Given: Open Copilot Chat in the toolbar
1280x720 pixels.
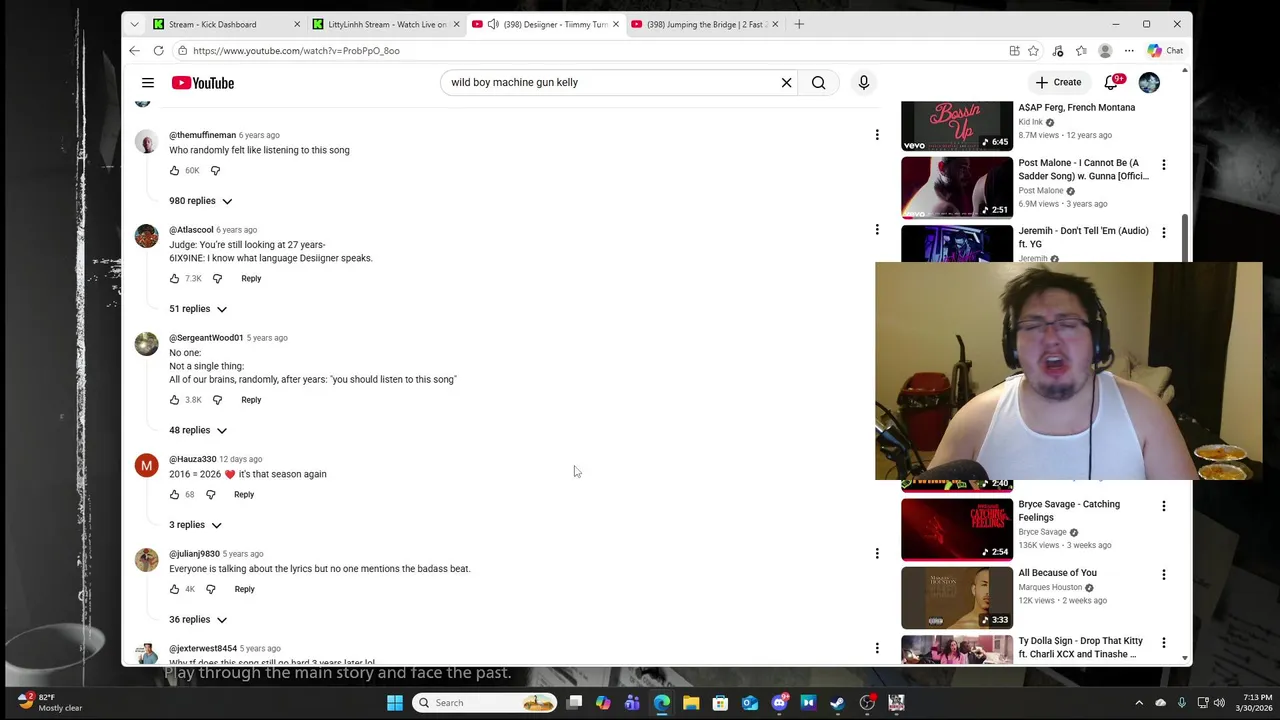Looking at the screenshot, I should pos(1165,51).
